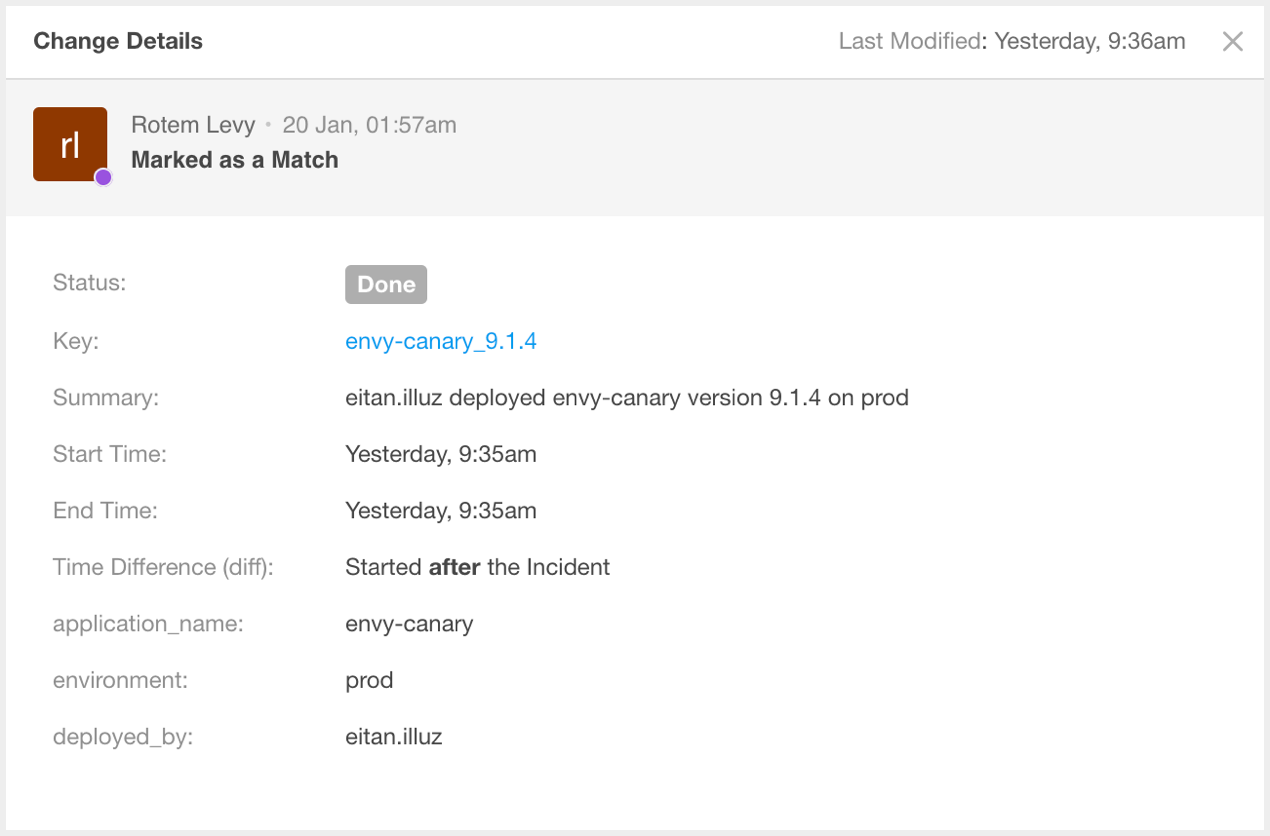
Task: Click the 20 Jan, 01:57am timestamp
Action: 370,125
